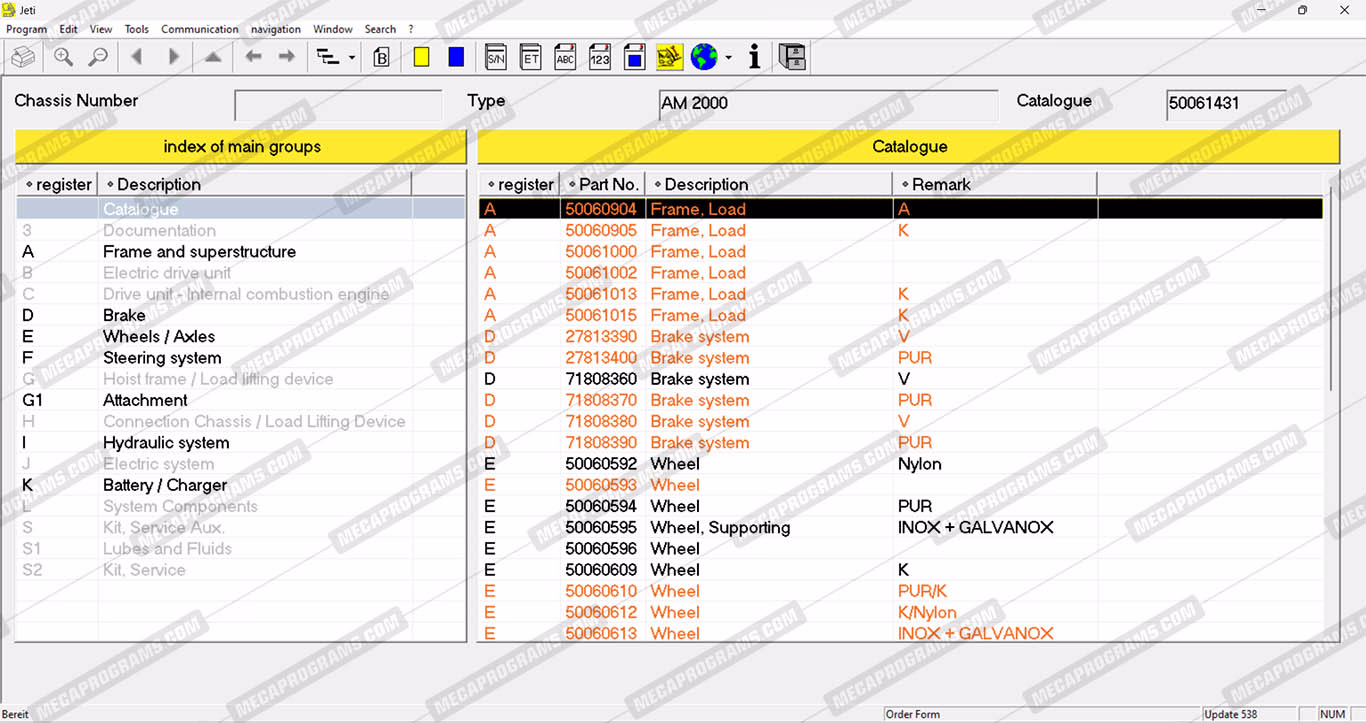Click the yellow forklift icon
The image size is (1366, 723).
pyautogui.click(x=669, y=58)
